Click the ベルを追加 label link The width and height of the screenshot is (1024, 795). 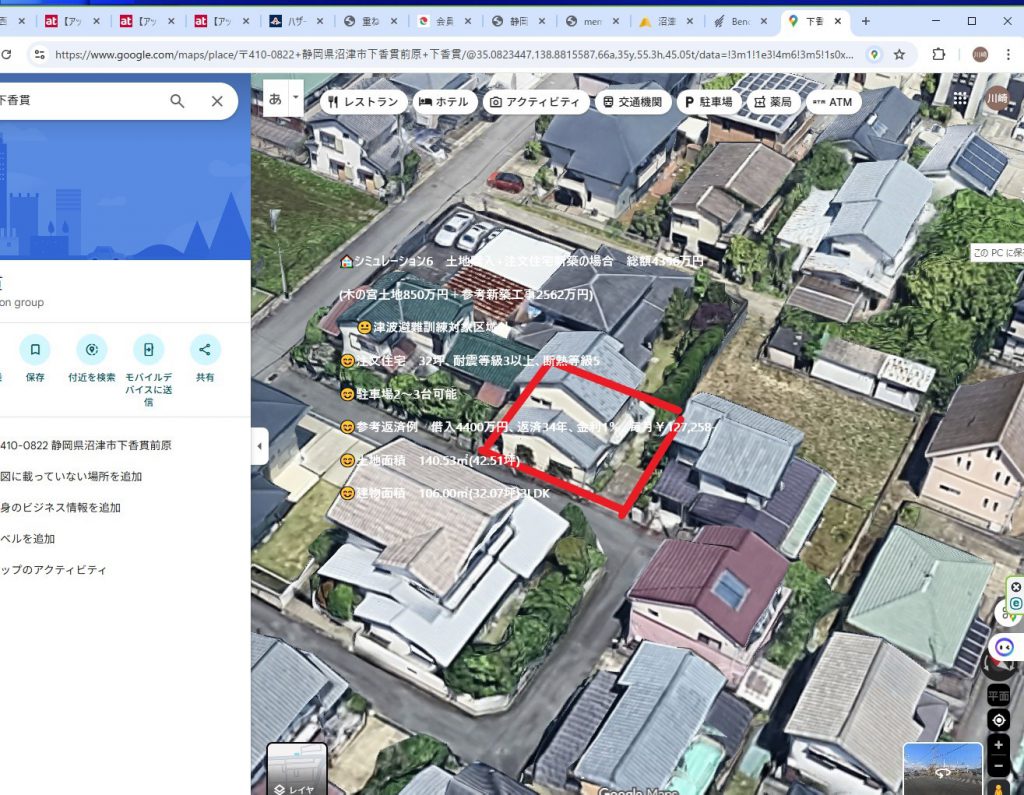click(27, 539)
